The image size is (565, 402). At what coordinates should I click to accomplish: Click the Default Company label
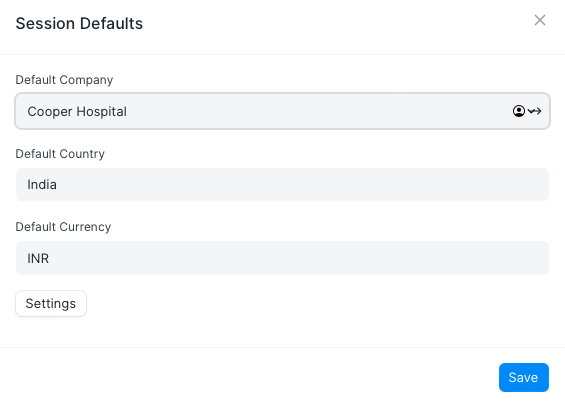coord(64,80)
